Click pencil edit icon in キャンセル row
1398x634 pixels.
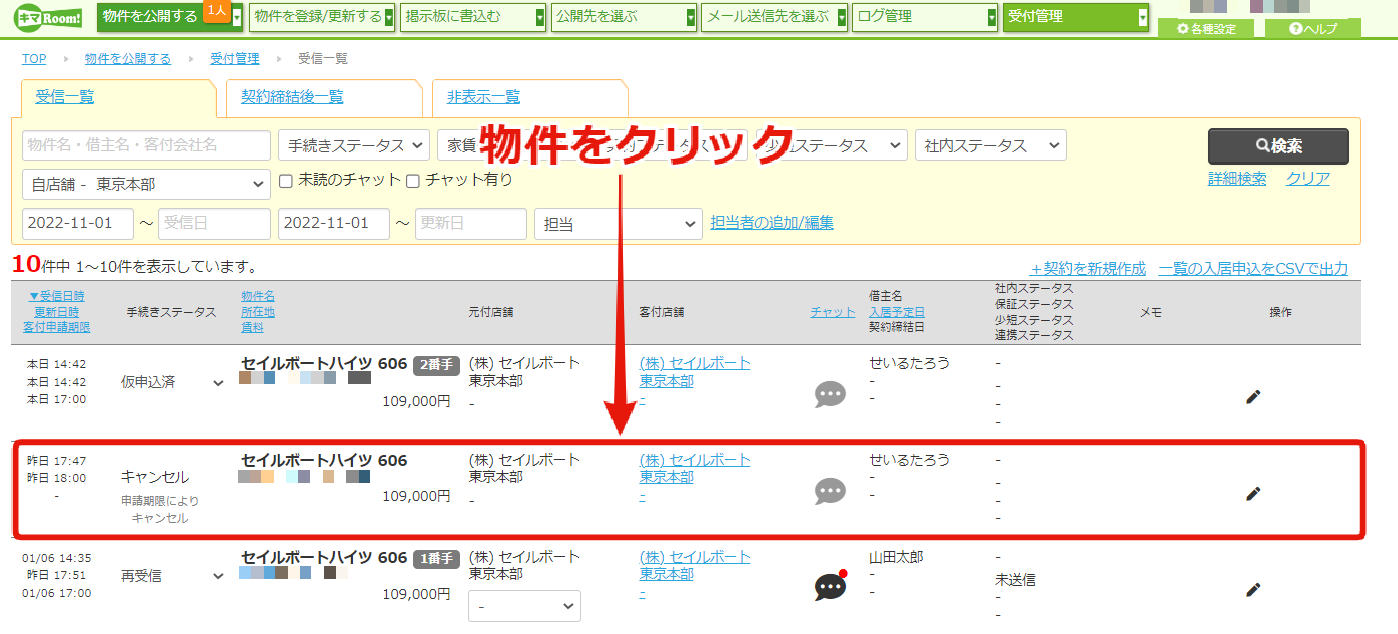pyautogui.click(x=1253, y=493)
